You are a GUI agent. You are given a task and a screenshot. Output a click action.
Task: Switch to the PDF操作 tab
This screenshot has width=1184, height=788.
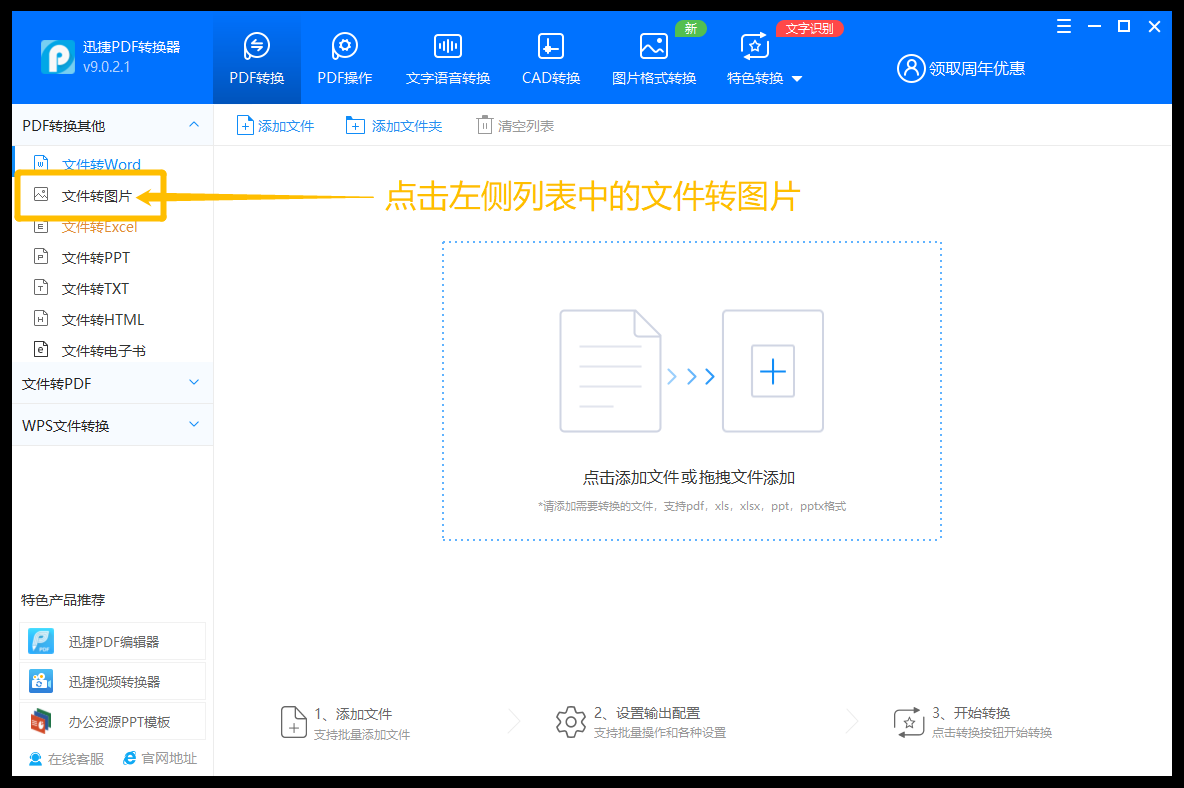click(344, 59)
